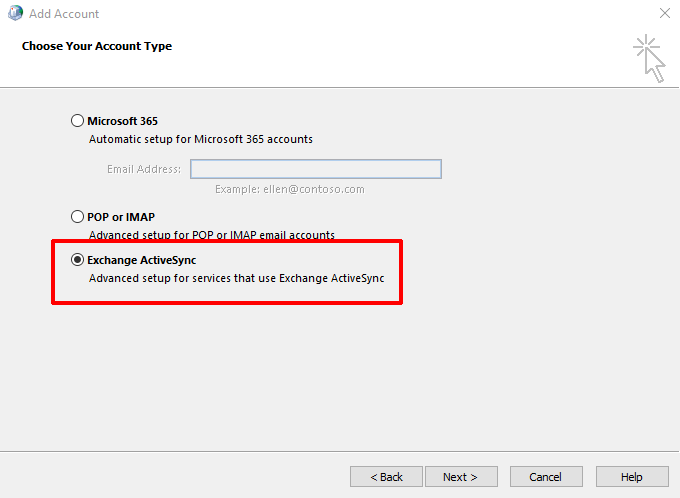Click 'Advanced setup for POP or IMAP' description
Image resolution: width=680 pixels, height=498 pixels.
[212, 235]
